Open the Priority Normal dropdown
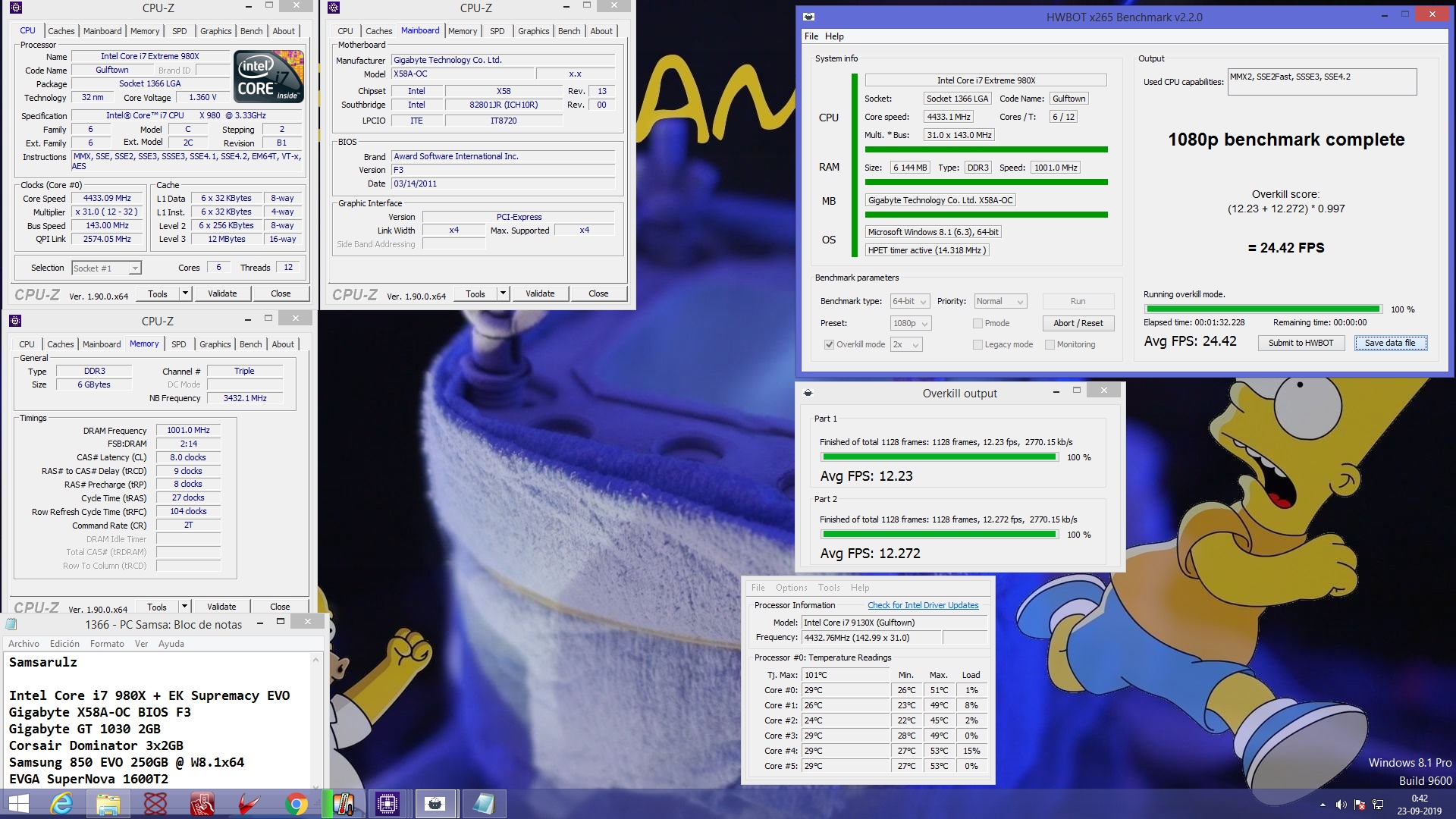Image resolution: width=1456 pixels, height=819 pixels. pyautogui.click(x=1000, y=301)
